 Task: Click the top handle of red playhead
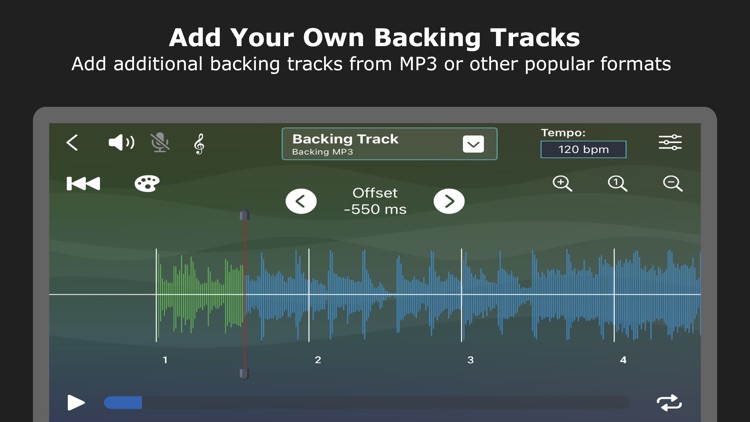244,215
